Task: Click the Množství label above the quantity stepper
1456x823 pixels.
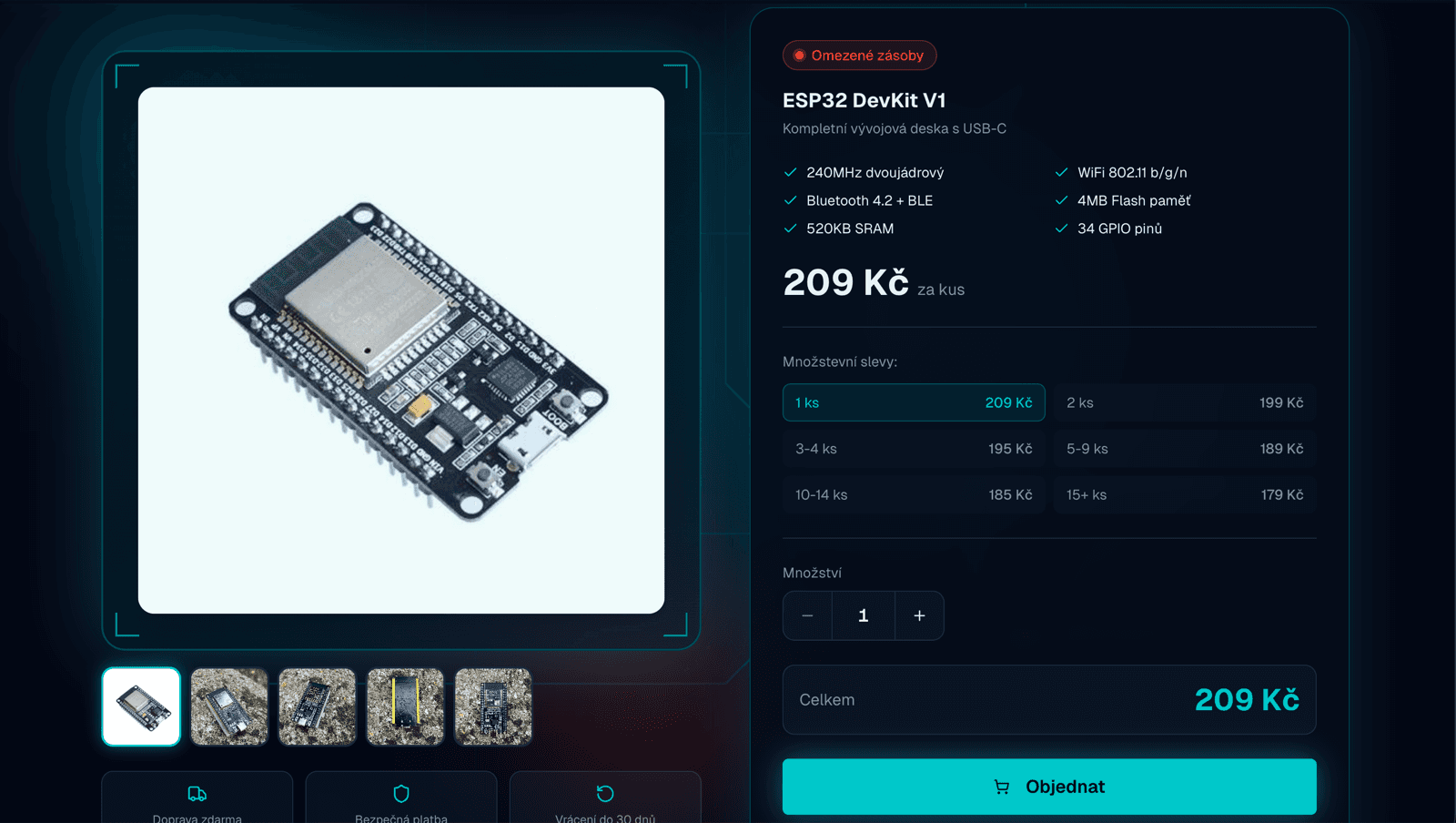Action: (812, 573)
